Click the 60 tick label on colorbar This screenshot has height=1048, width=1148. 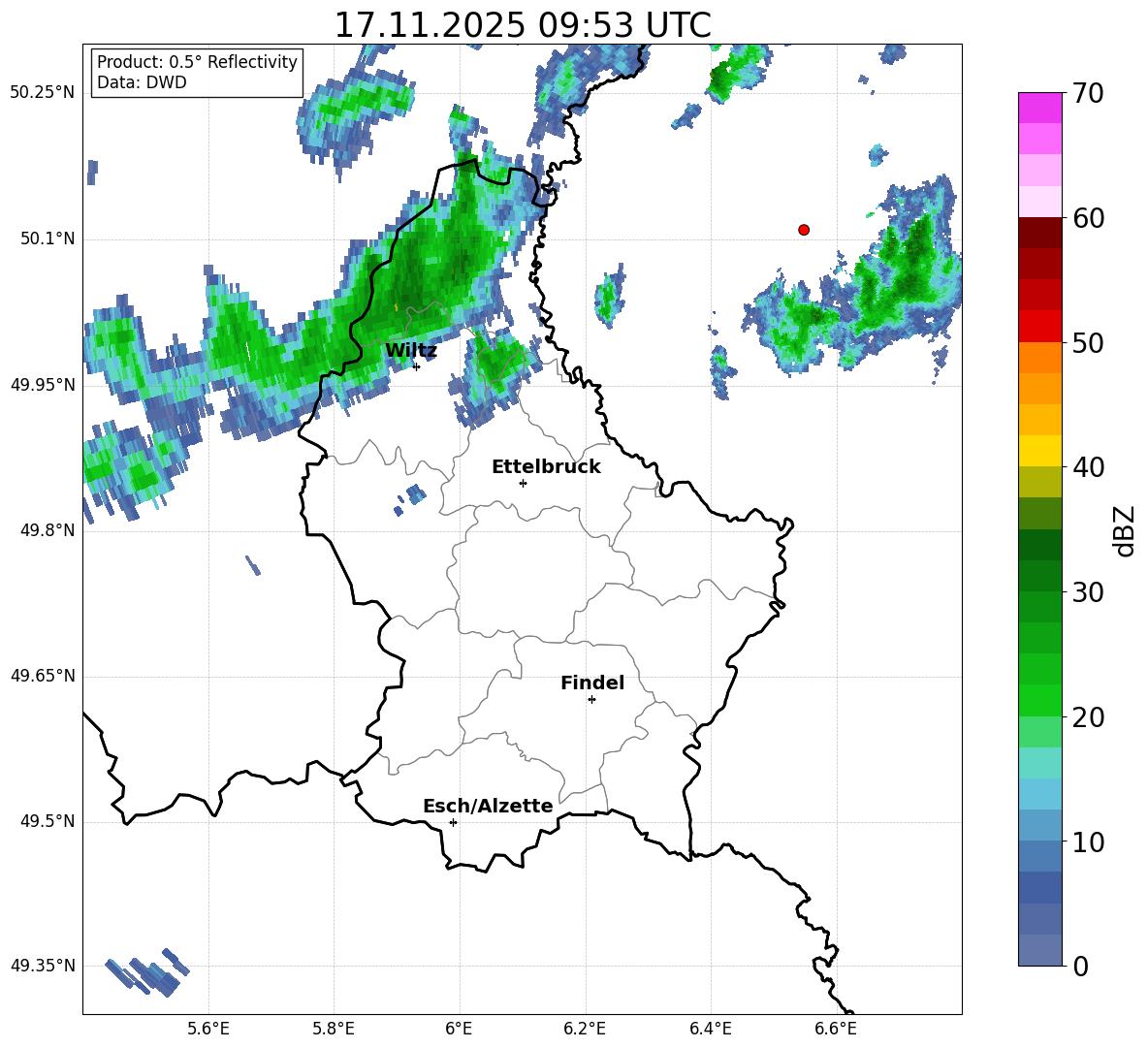[1088, 218]
